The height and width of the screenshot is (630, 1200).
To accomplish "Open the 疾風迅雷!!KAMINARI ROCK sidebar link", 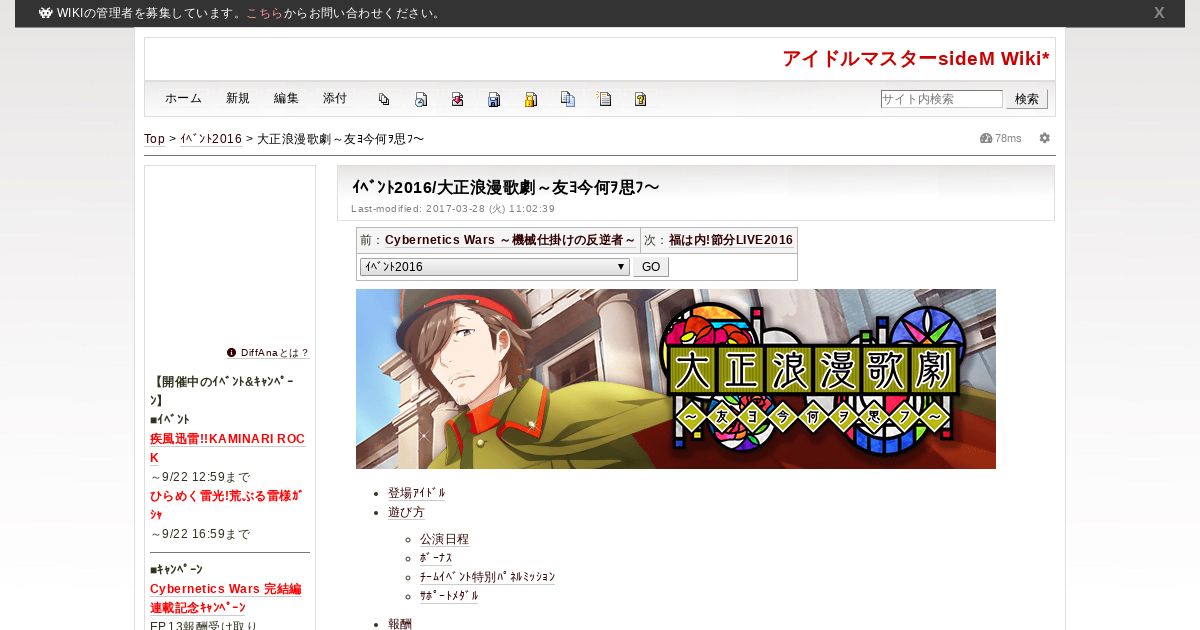I will pyautogui.click(x=227, y=448).
